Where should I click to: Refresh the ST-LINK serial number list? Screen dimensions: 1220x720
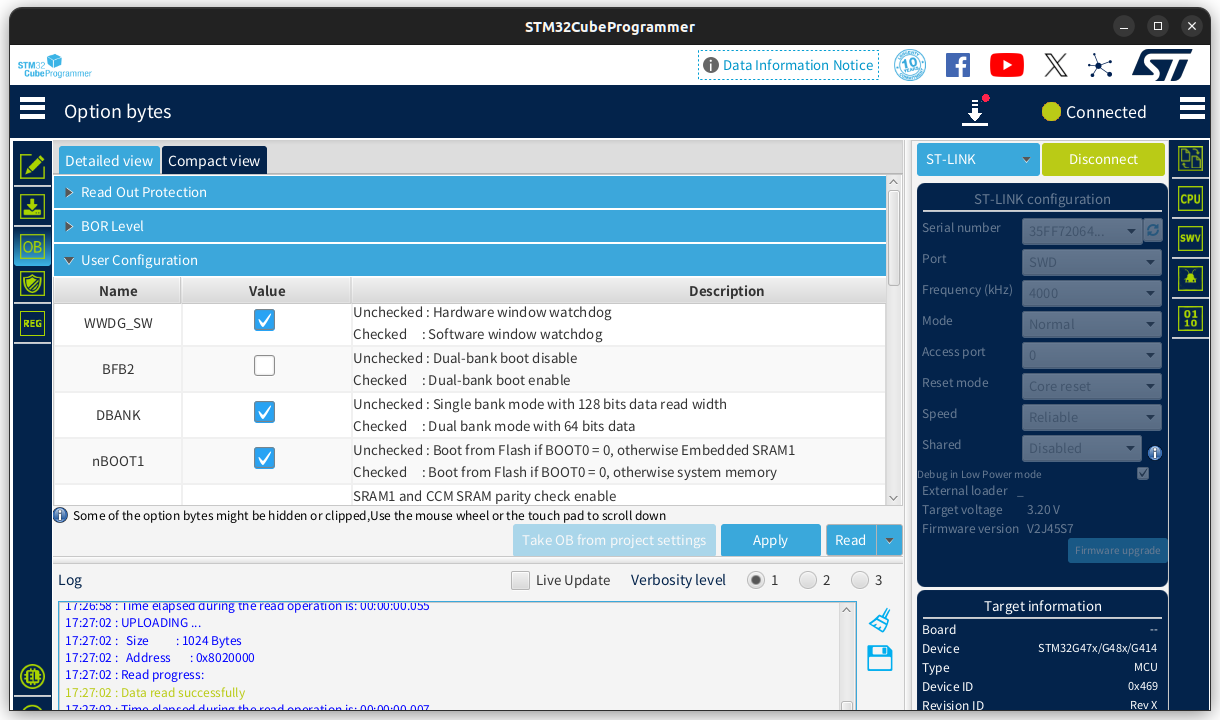[x=1153, y=230]
